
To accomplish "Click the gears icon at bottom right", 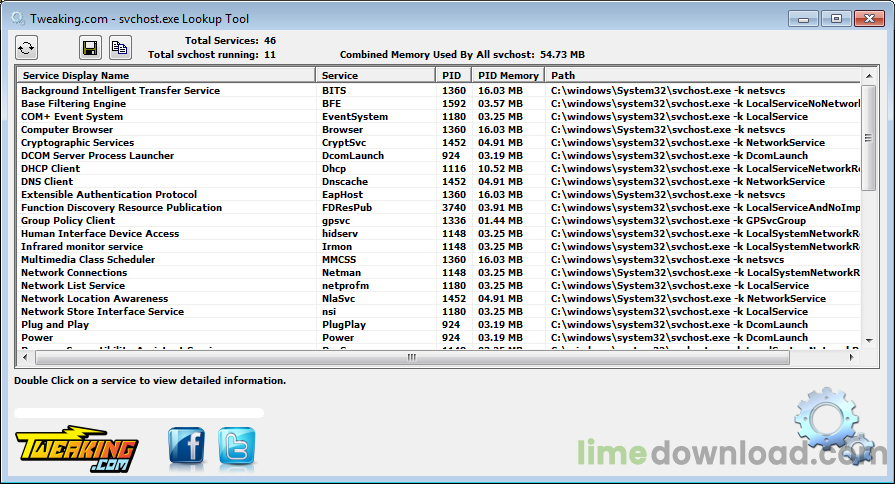I will point(832,427).
